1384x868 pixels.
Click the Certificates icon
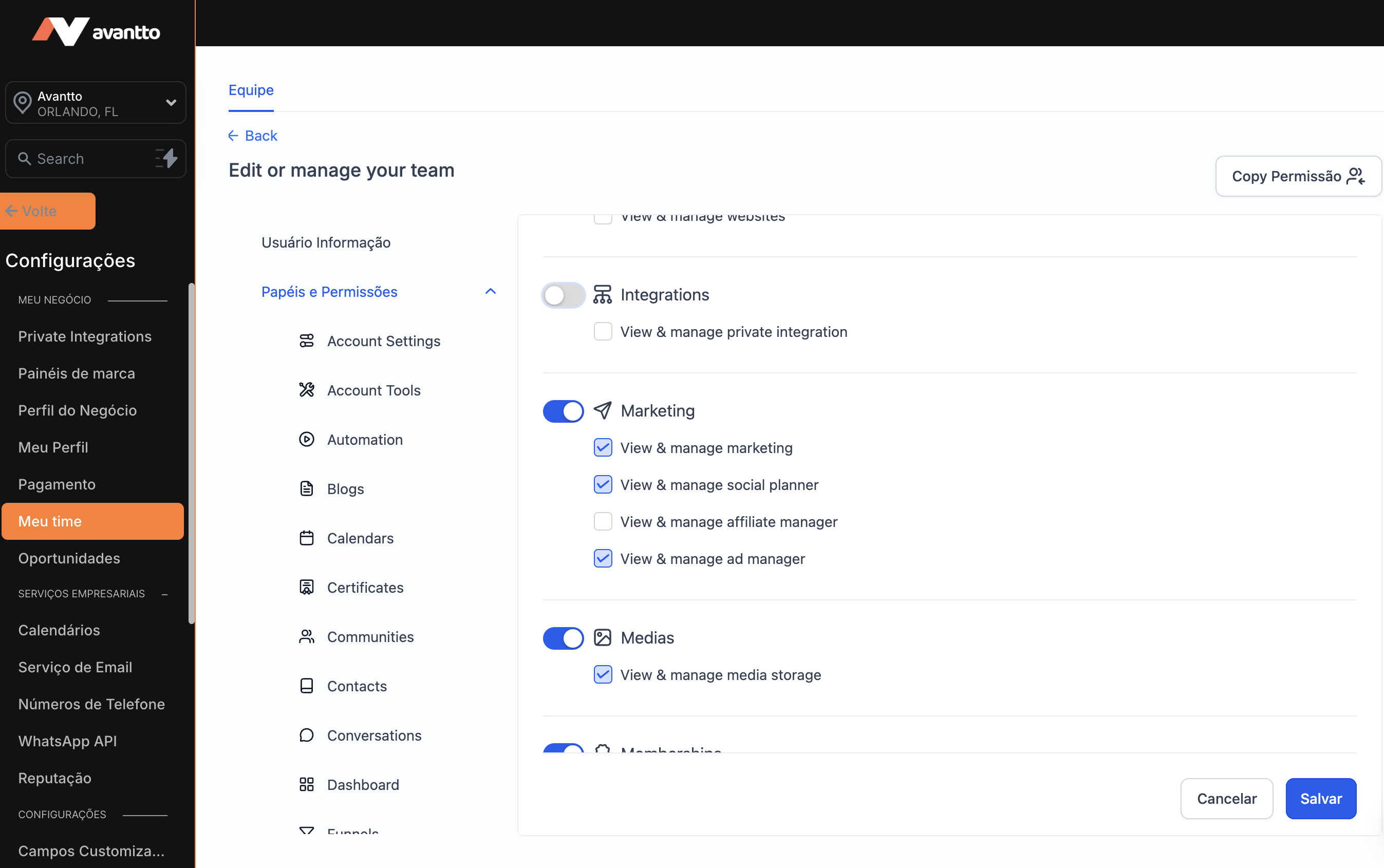click(x=307, y=587)
